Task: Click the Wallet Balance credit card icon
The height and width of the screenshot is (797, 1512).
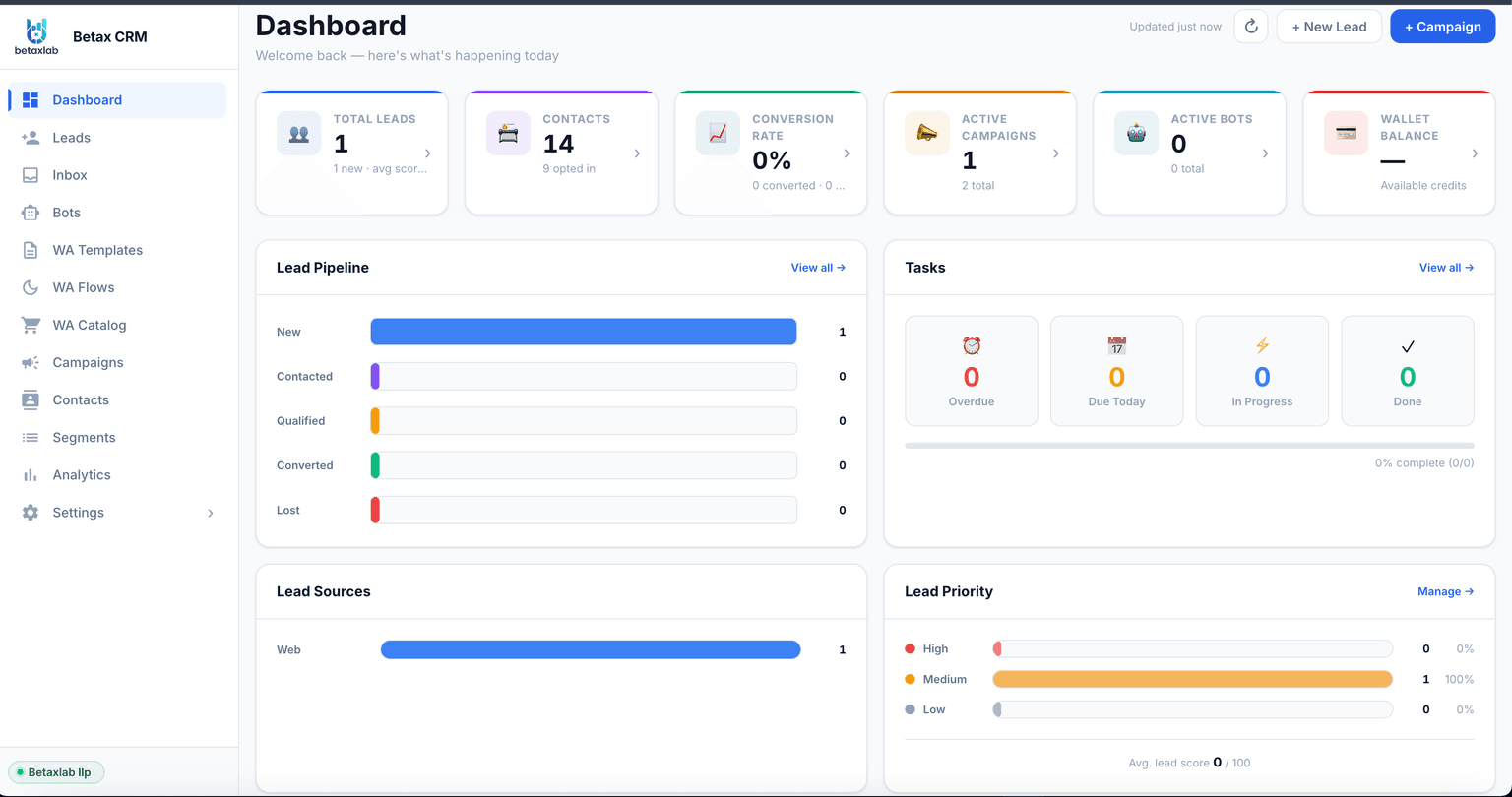Action: tap(1346, 133)
